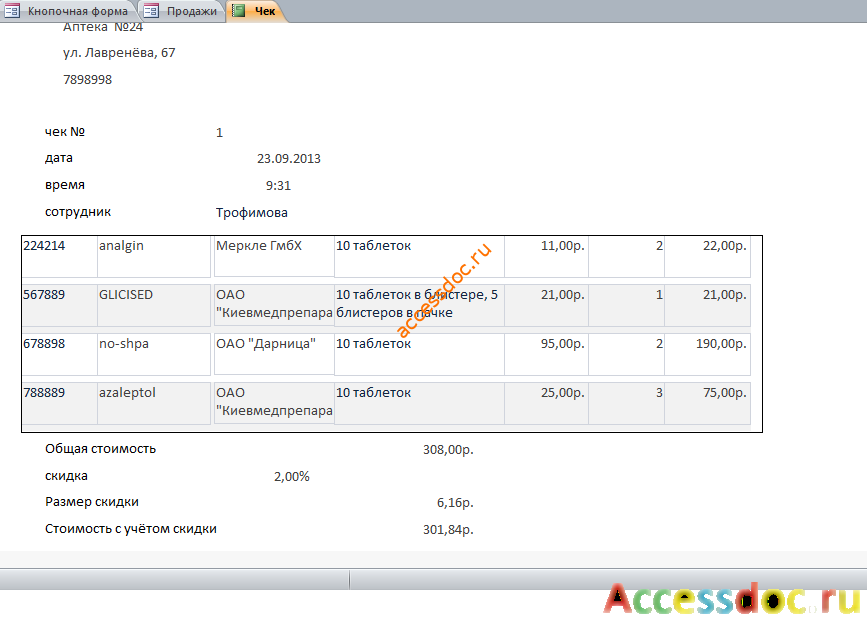Click the discount amount 6,16р.
This screenshot has width=867, height=620.
(455, 503)
